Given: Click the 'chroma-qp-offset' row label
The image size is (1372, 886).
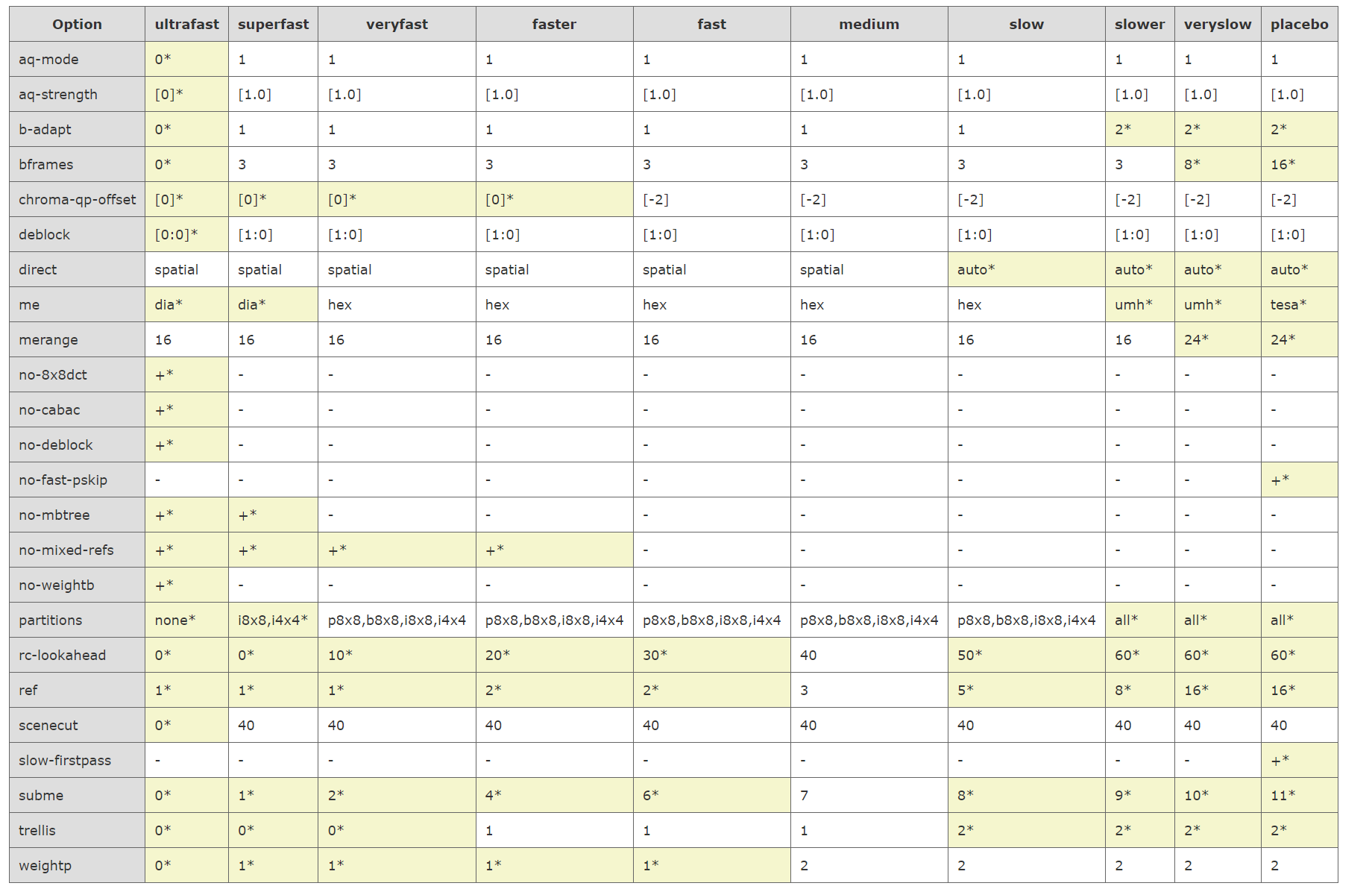Looking at the screenshot, I should point(77,200).
